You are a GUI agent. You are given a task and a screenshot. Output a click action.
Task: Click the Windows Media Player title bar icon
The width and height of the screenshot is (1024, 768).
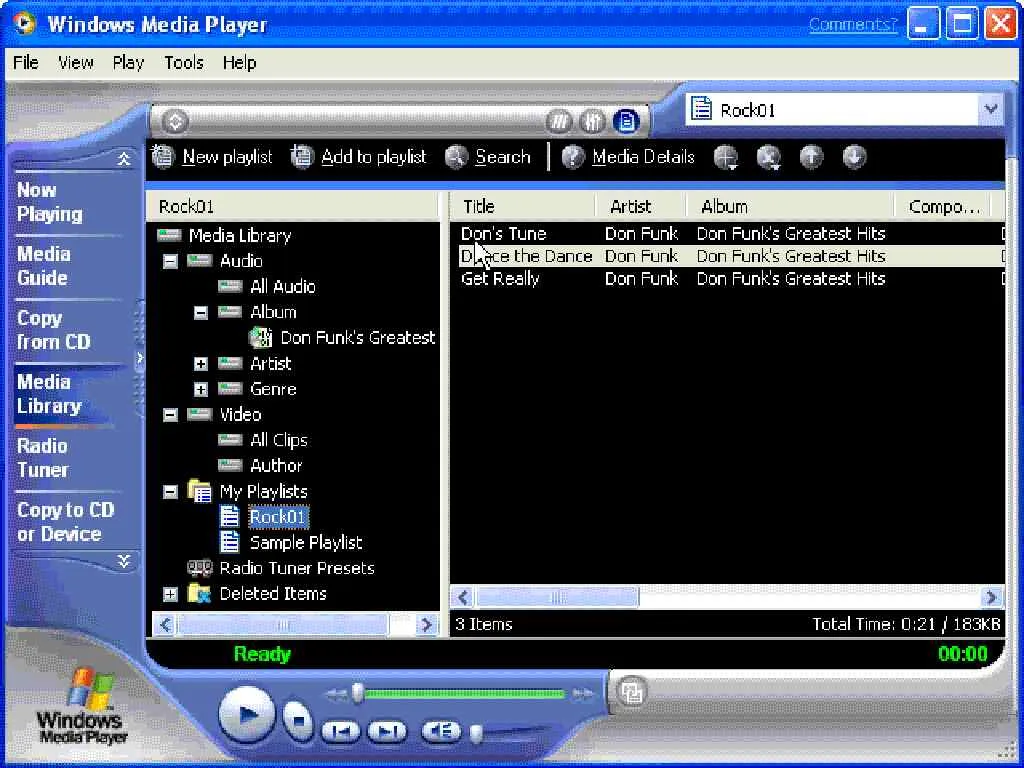point(25,24)
